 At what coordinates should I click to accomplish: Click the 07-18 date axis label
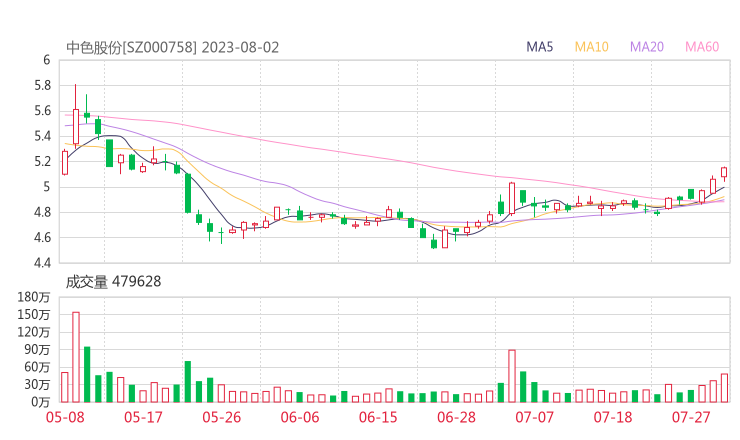pyautogui.click(x=613, y=417)
